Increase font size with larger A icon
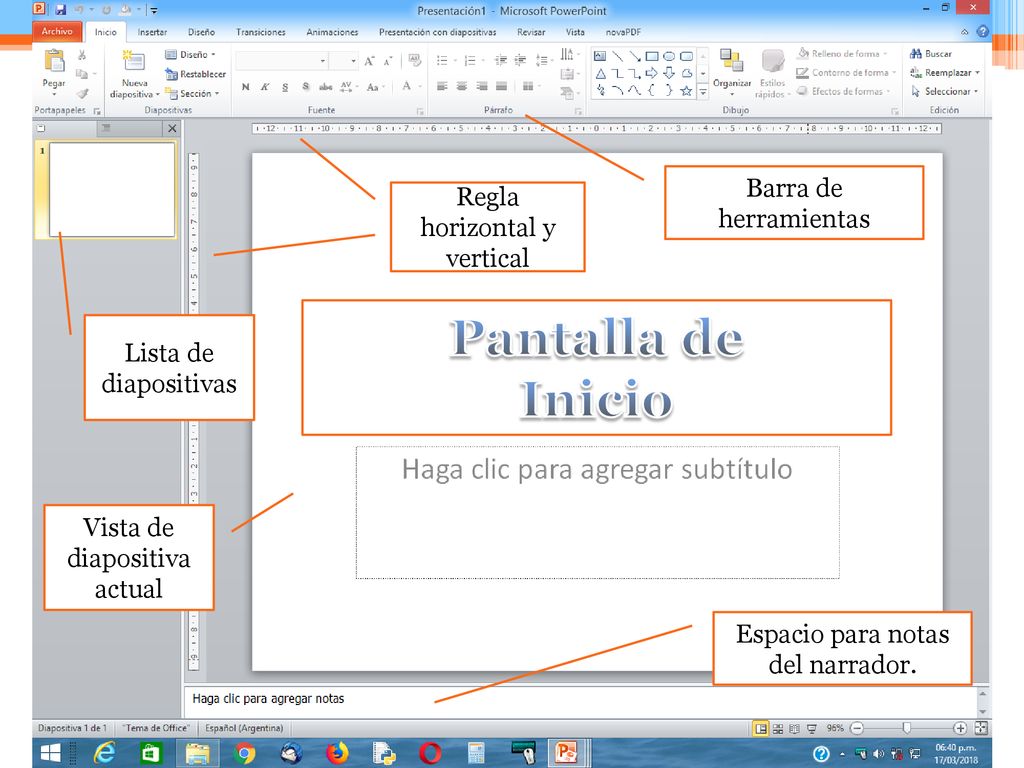This screenshot has height=768, width=1024. 370,61
